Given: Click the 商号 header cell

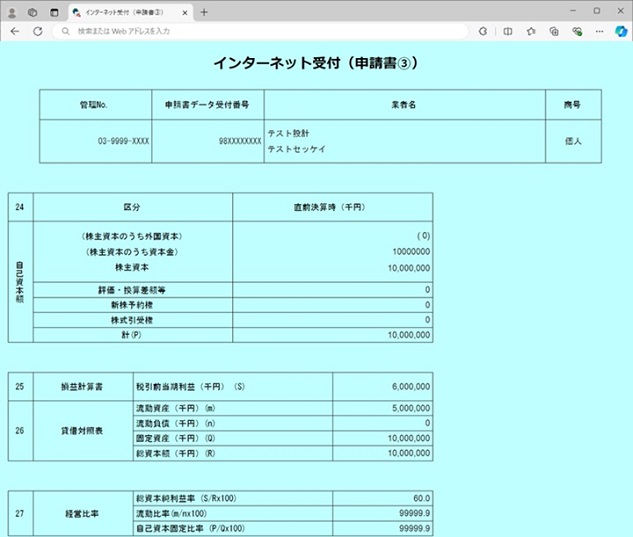Looking at the screenshot, I should tap(573, 105).
